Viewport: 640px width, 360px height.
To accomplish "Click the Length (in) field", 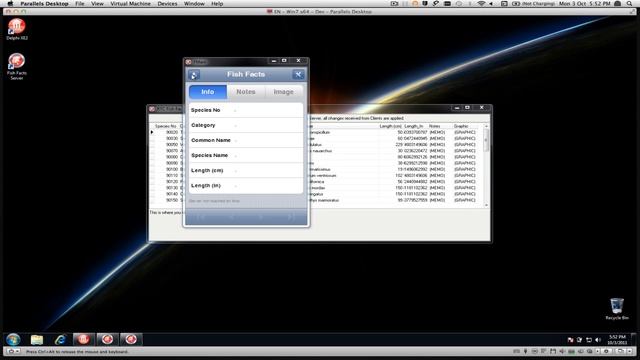I will [x=246, y=186].
